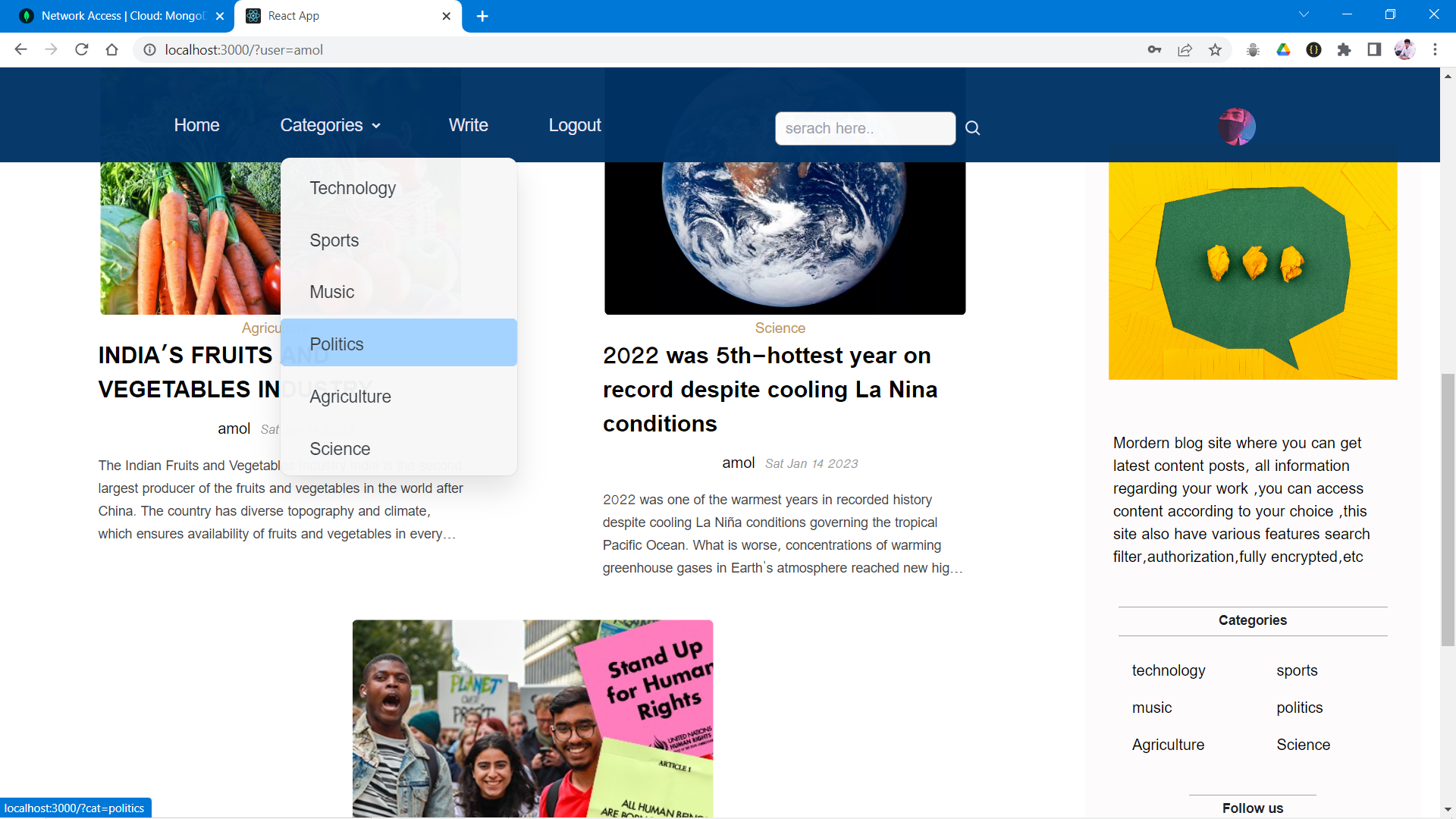Select sports in sidebar Categories

pyautogui.click(x=1297, y=670)
